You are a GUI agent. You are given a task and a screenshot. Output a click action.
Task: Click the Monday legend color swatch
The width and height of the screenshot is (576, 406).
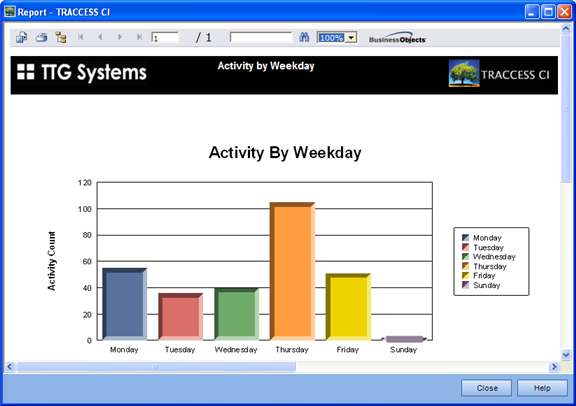tap(465, 238)
